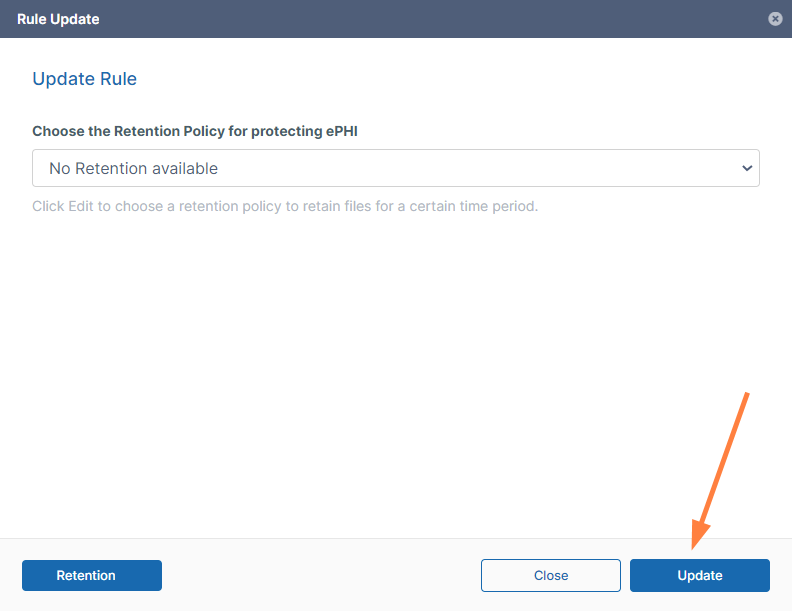The height and width of the screenshot is (611, 792).
Task: Click blank footer area between Retention and Close
Action: click(x=320, y=575)
